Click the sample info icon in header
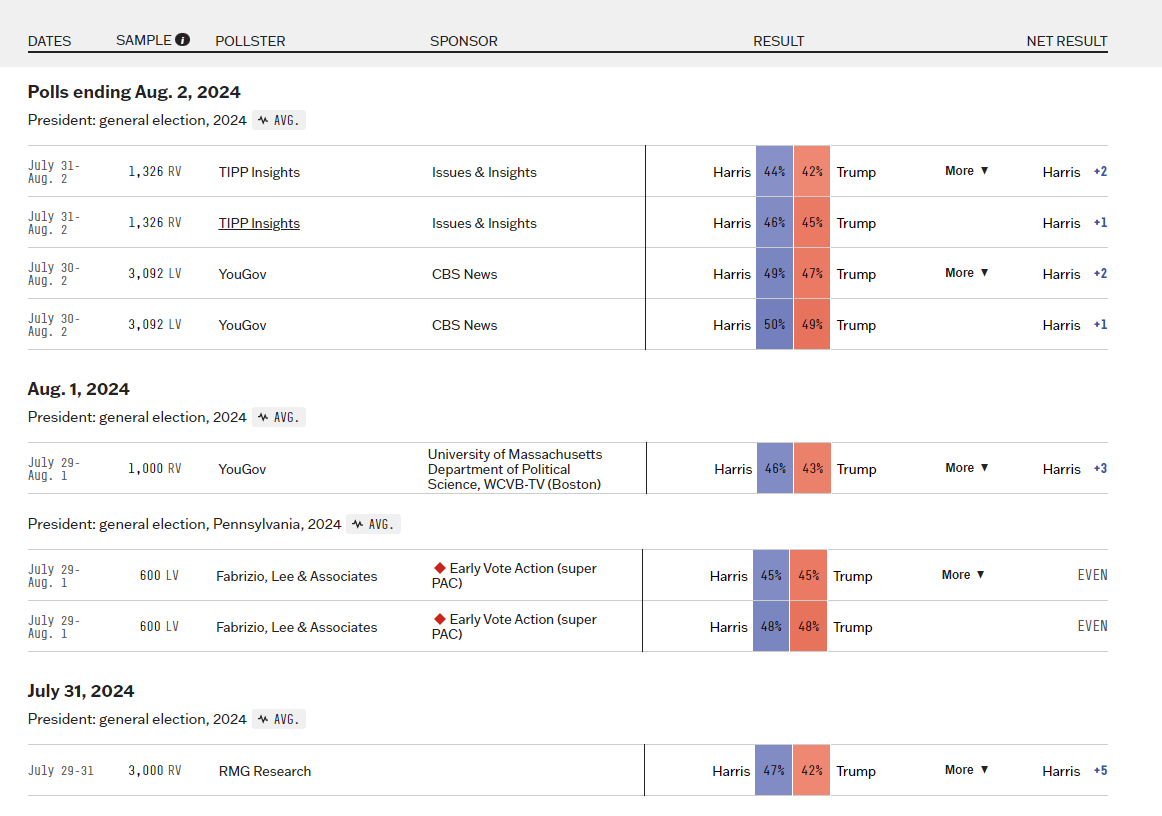 coord(182,40)
